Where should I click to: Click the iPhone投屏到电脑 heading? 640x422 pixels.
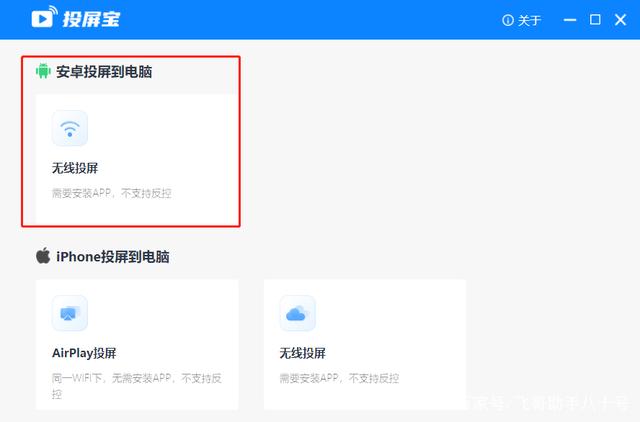tap(113, 257)
